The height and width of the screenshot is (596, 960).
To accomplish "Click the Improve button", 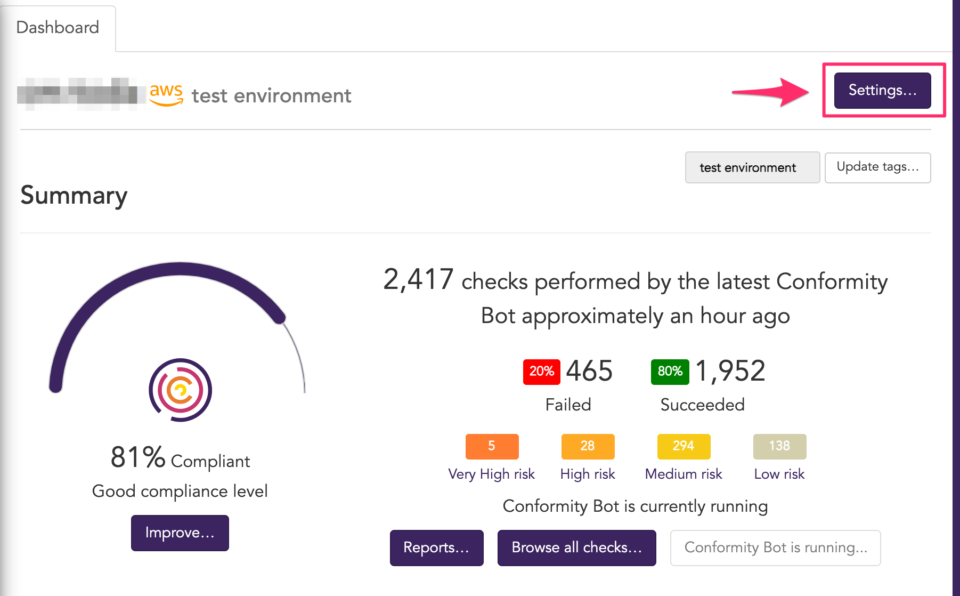I will point(179,533).
